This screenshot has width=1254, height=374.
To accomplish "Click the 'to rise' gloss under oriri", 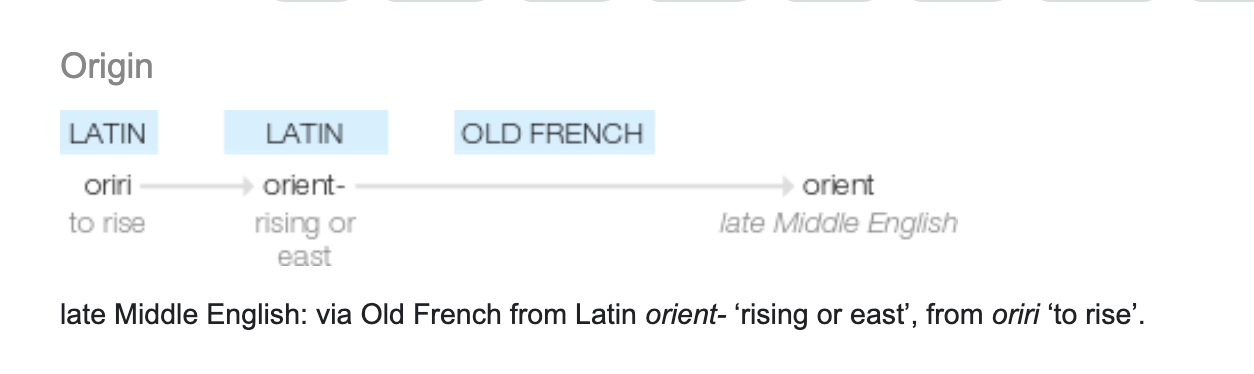I will pyautogui.click(x=107, y=223).
